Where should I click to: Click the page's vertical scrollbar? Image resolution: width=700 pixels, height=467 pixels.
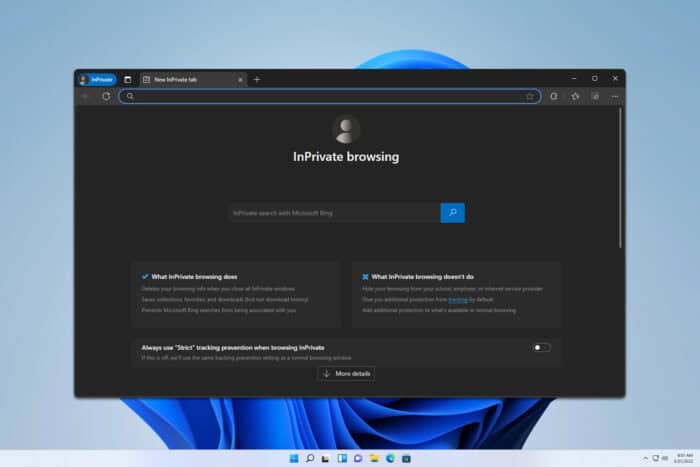pyautogui.click(x=621, y=180)
